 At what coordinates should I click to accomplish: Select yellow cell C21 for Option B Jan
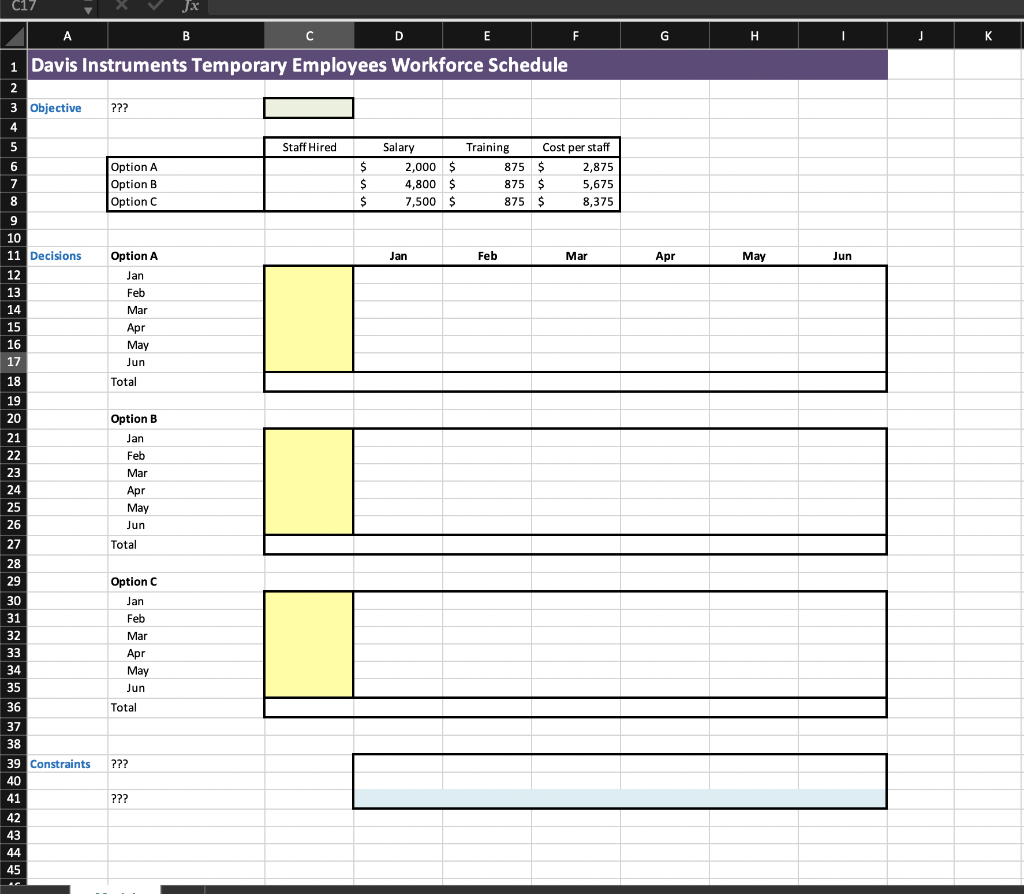pos(309,438)
